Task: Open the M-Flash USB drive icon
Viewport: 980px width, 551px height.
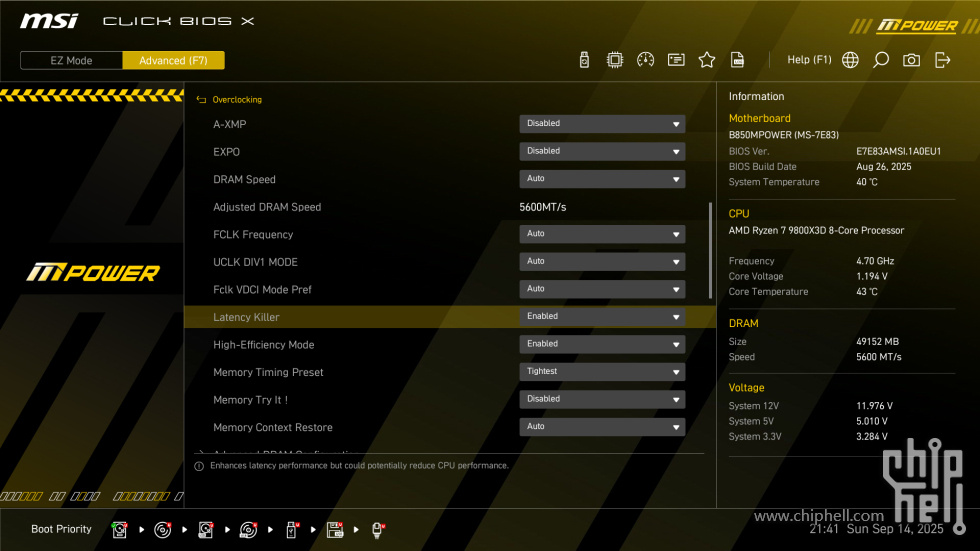Action: (584, 60)
